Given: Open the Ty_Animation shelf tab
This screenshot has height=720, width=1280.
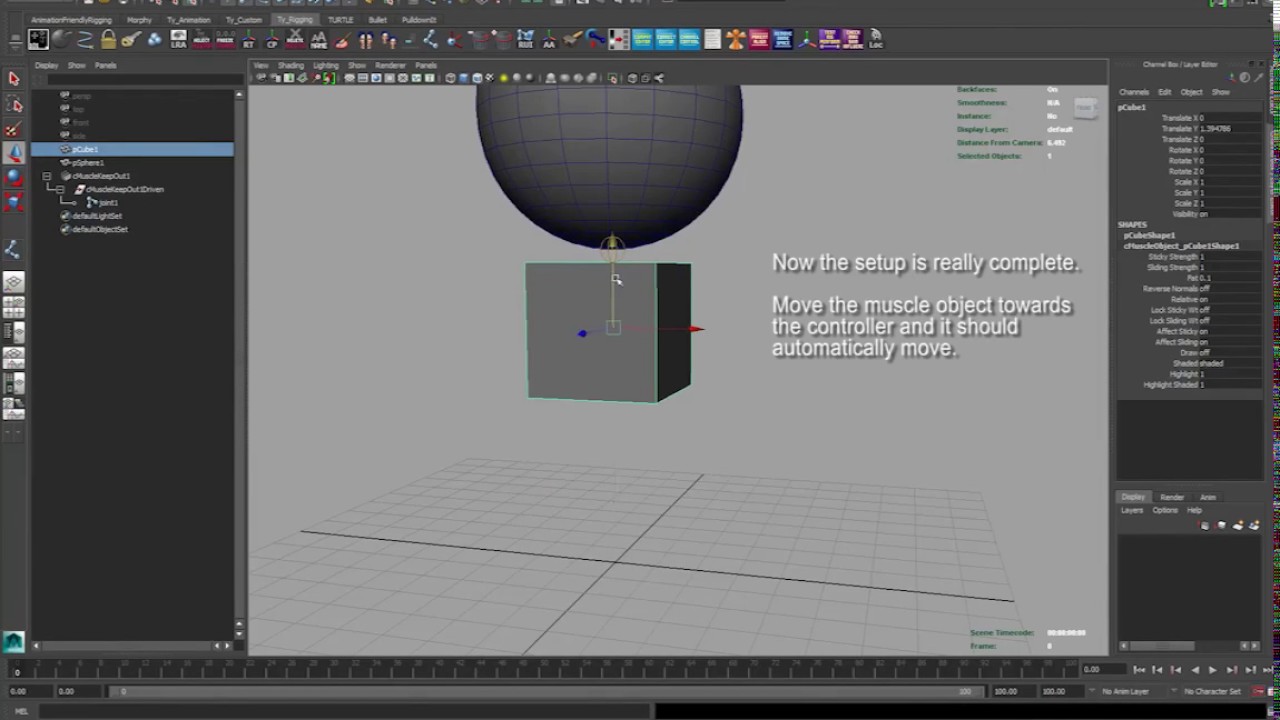Looking at the screenshot, I should [189, 20].
